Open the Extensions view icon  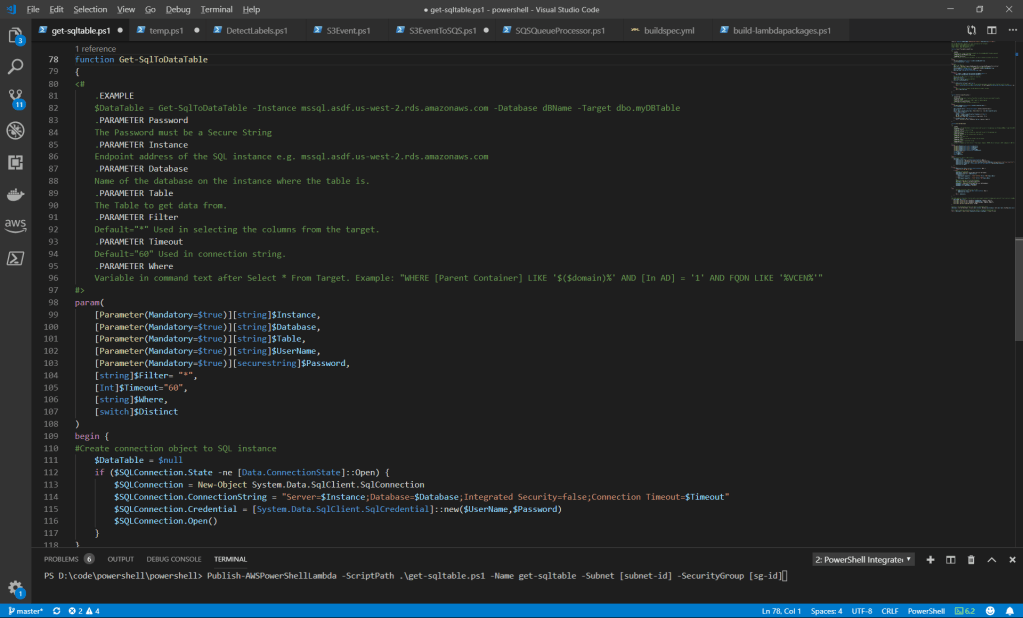pyautogui.click(x=15, y=162)
